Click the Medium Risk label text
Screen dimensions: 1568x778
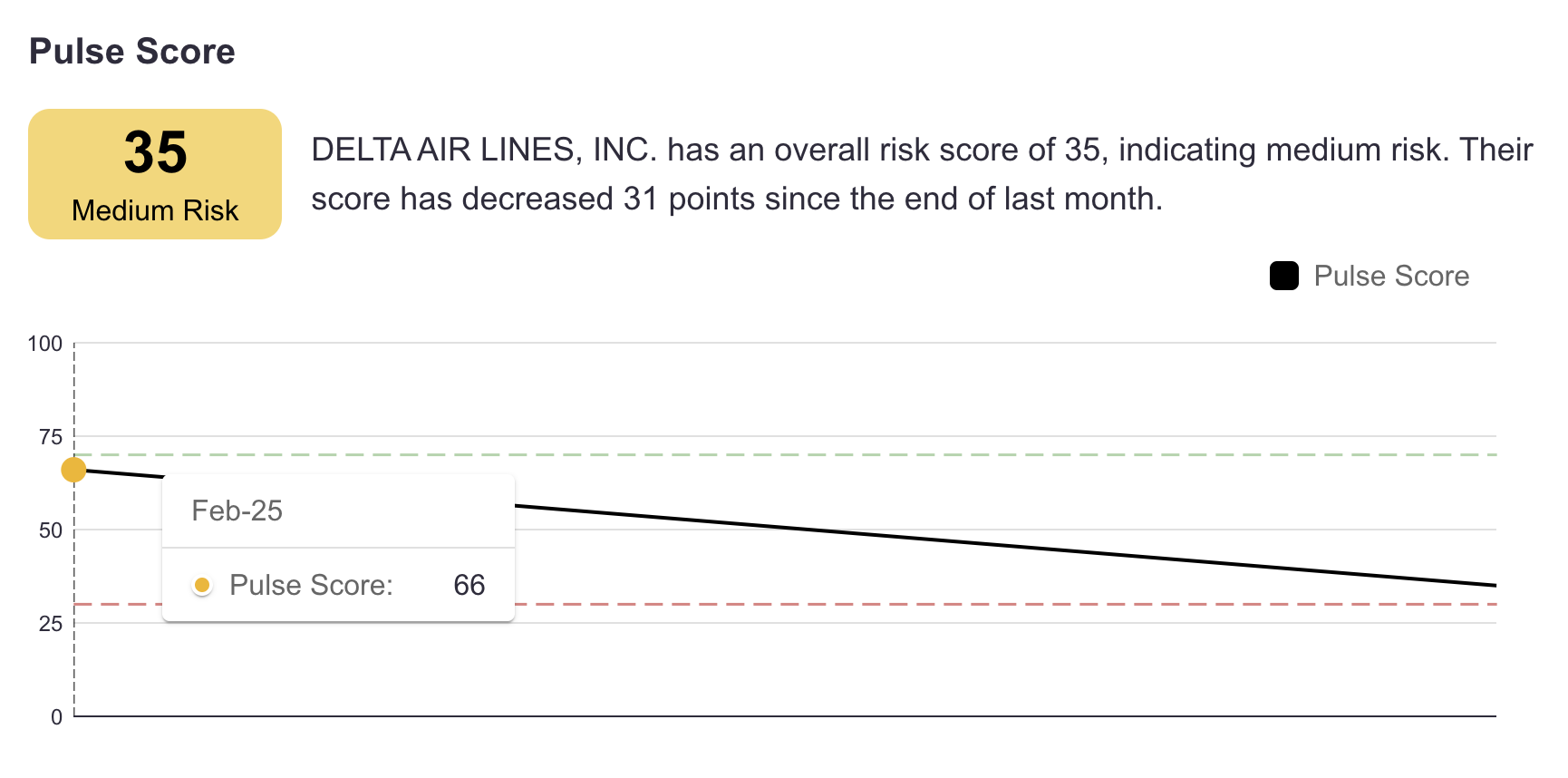point(155,210)
